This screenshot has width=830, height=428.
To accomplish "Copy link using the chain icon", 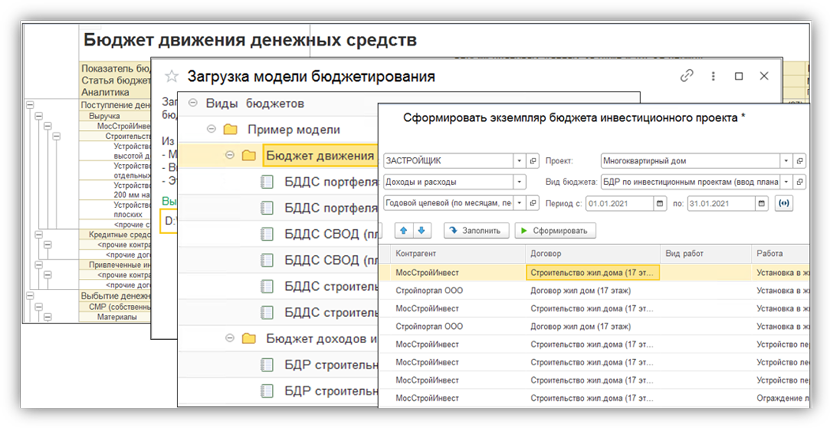I will [686, 76].
